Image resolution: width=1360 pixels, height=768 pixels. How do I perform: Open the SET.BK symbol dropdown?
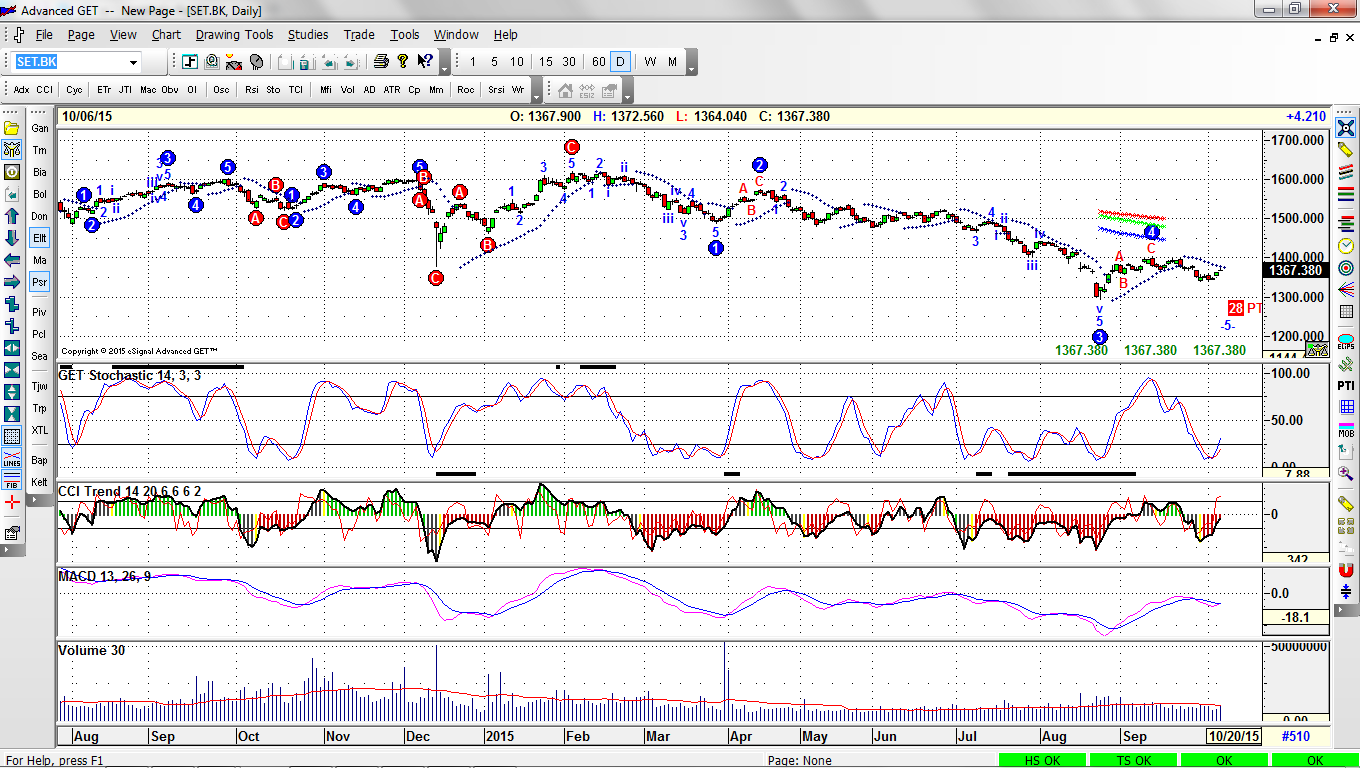click(x=133, y=62)
